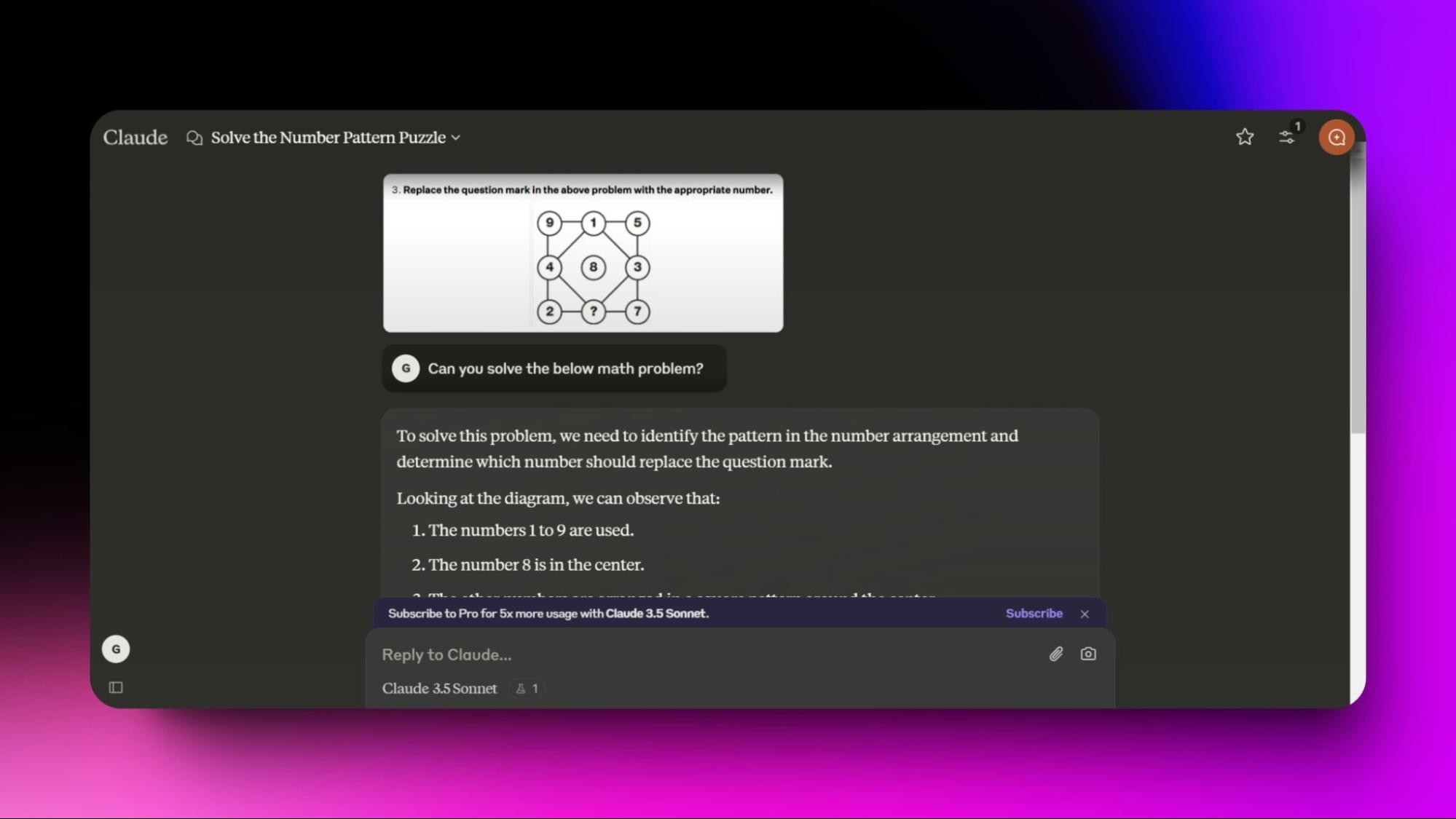Click 'The numbers 1 to 9 are used.' line
This screenshot has width=1456, height=819.
(531, 531)
